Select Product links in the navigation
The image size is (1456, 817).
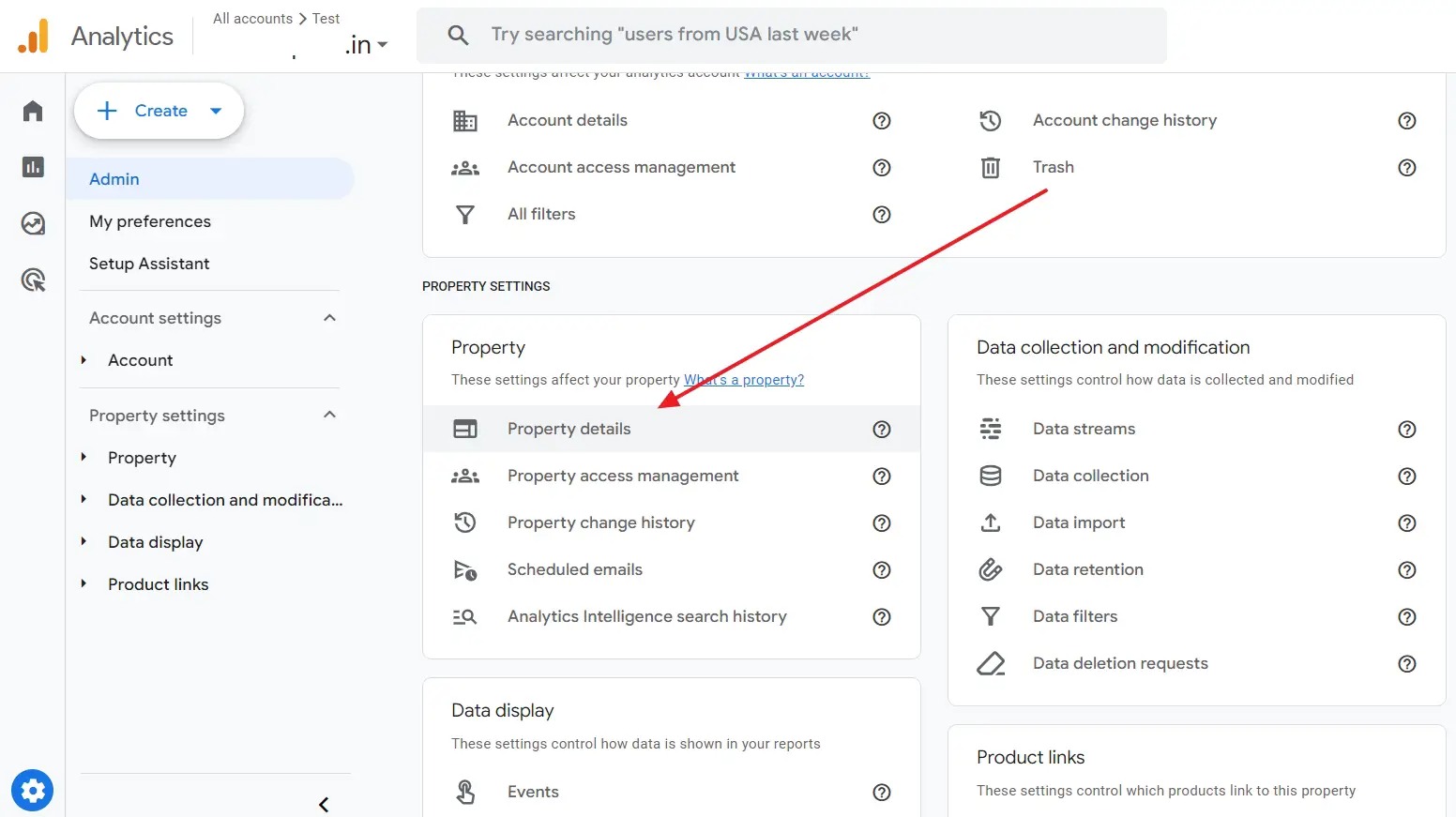[158, 583]
